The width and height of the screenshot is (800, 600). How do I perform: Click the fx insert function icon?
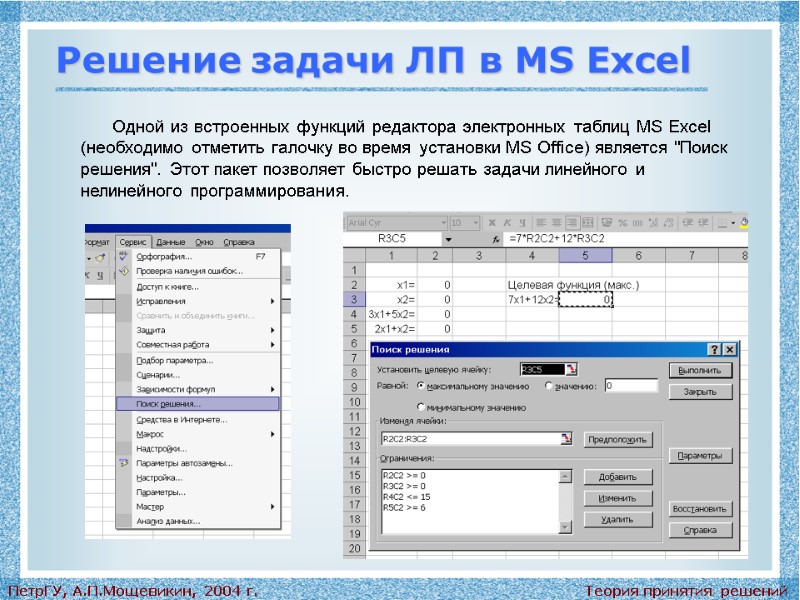[x=495, y=239]
